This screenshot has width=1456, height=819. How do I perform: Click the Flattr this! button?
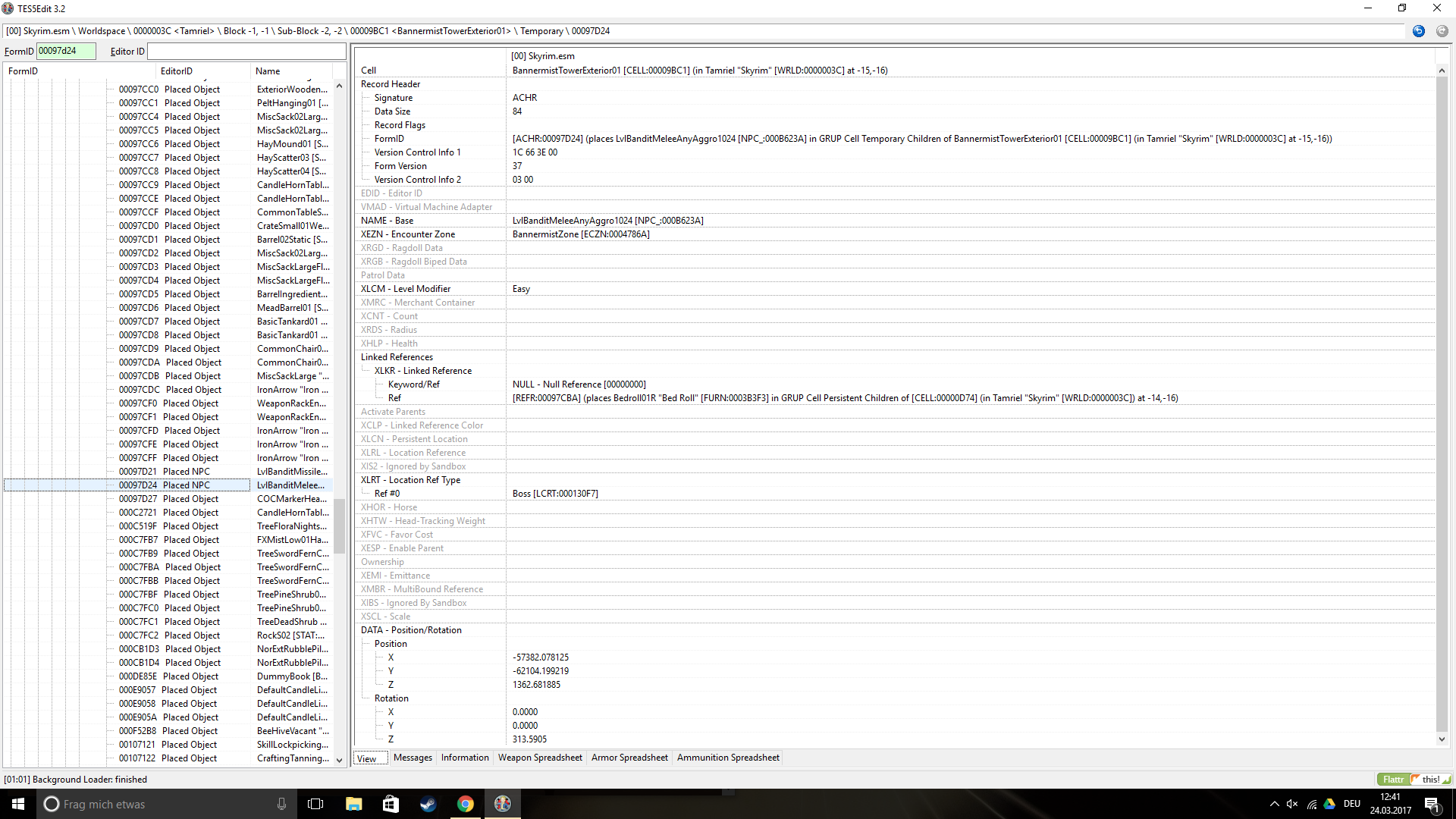coord(1414,779)
